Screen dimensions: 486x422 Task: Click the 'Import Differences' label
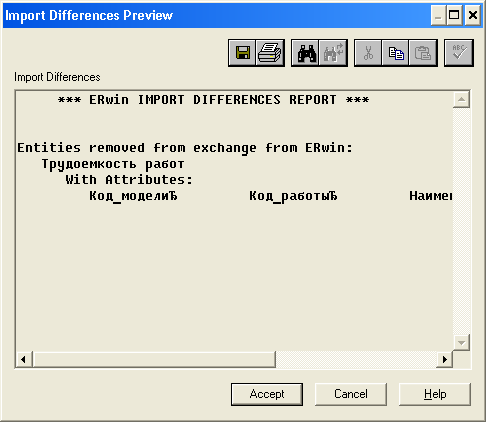coord(57,77)
